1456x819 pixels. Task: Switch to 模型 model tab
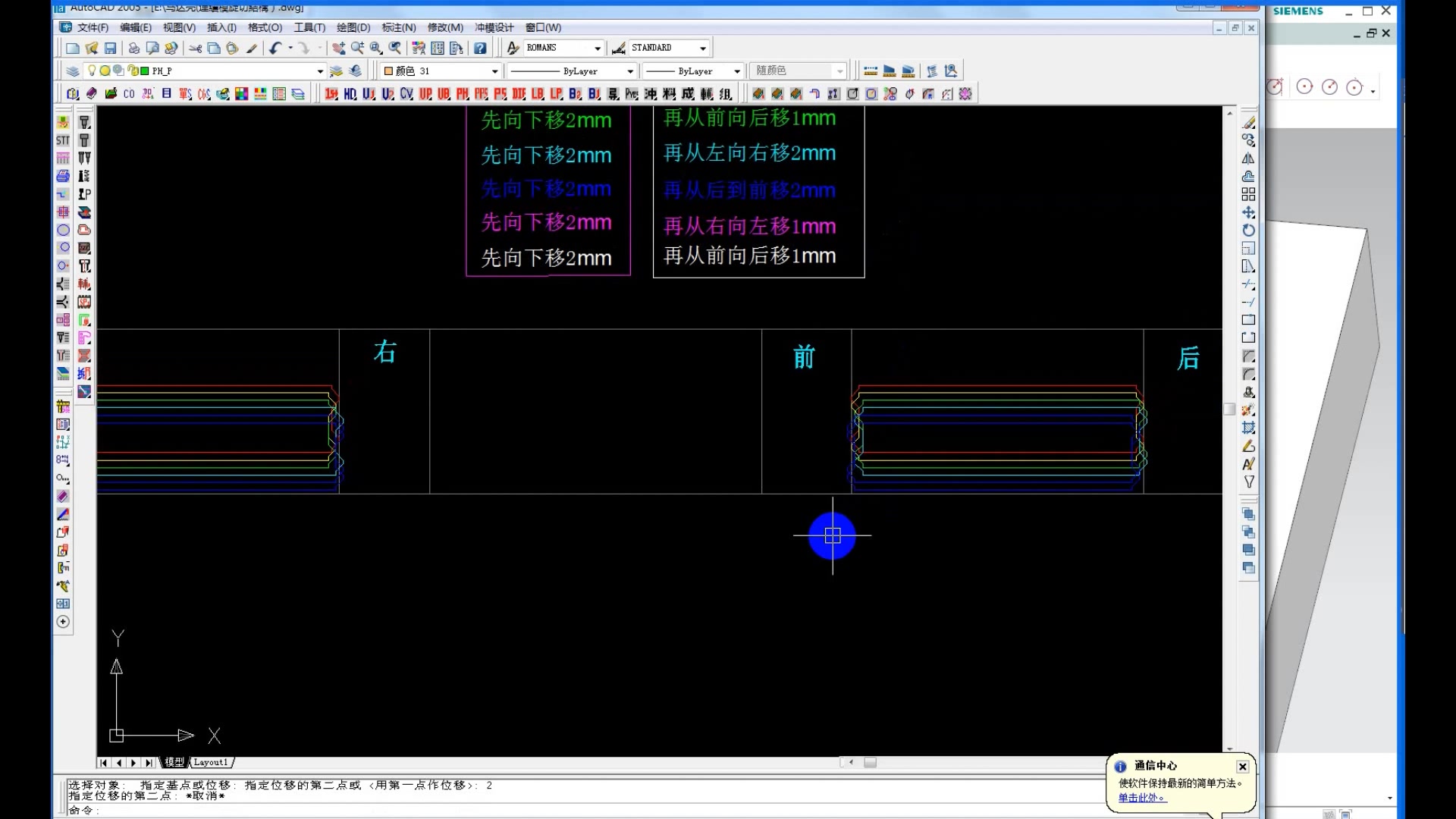[x=173, y=762]
